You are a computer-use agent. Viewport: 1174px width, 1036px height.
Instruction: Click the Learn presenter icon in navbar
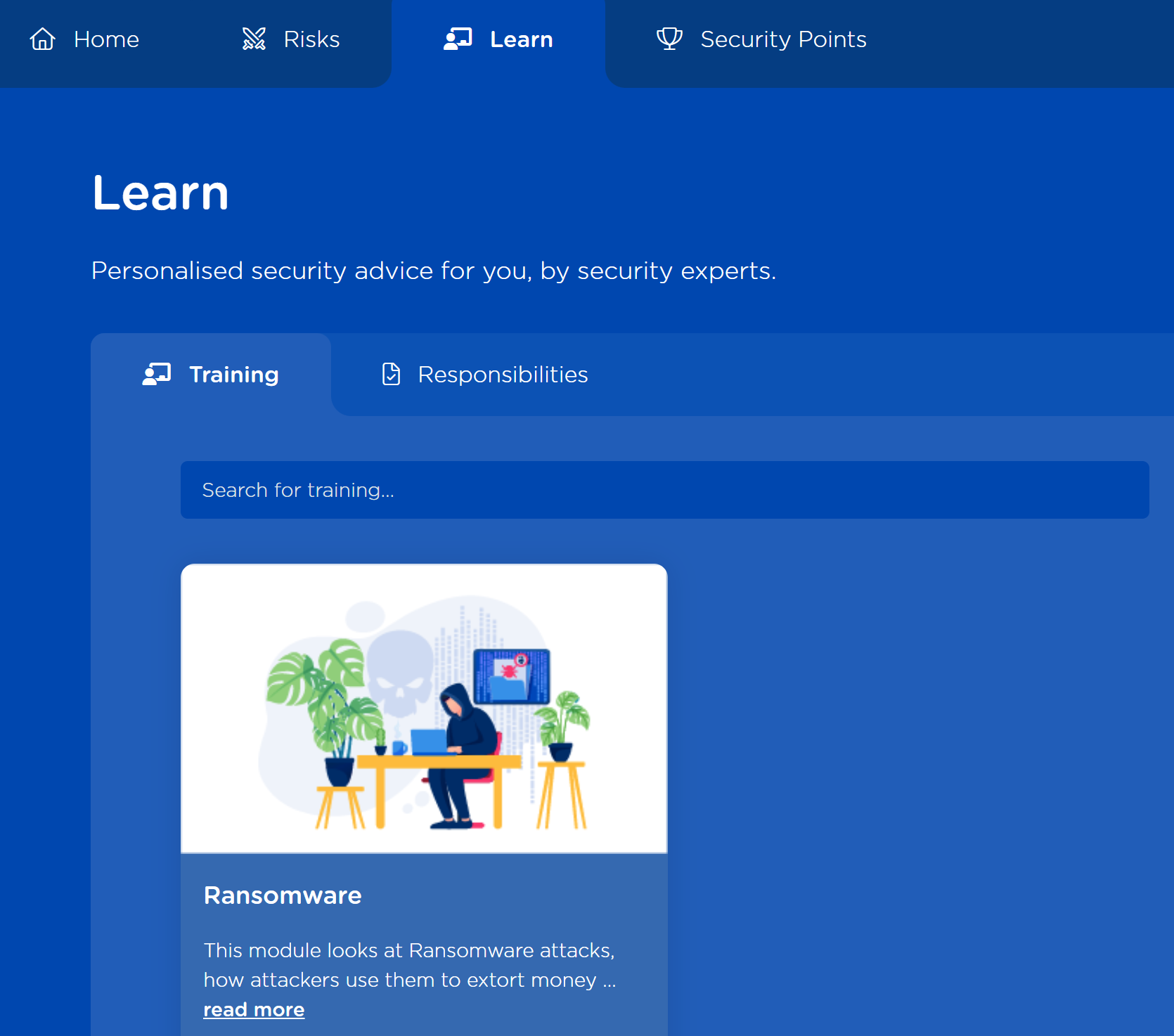[x=458, y=39]
